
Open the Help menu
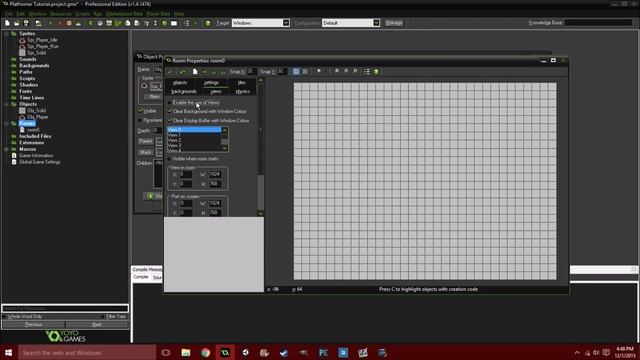[179, 13]
